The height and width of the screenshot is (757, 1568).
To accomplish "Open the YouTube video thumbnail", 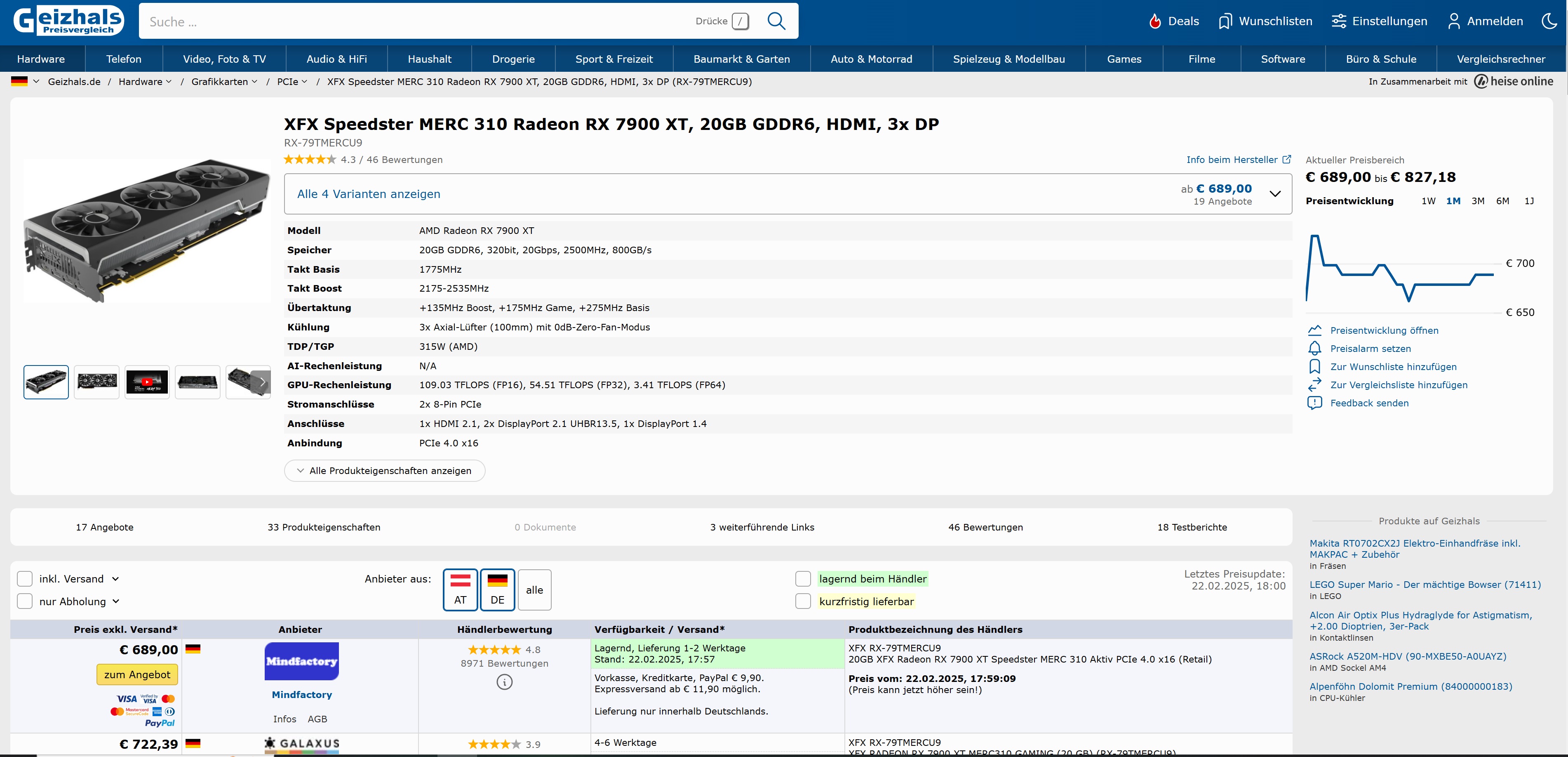I will click(147, 382).
